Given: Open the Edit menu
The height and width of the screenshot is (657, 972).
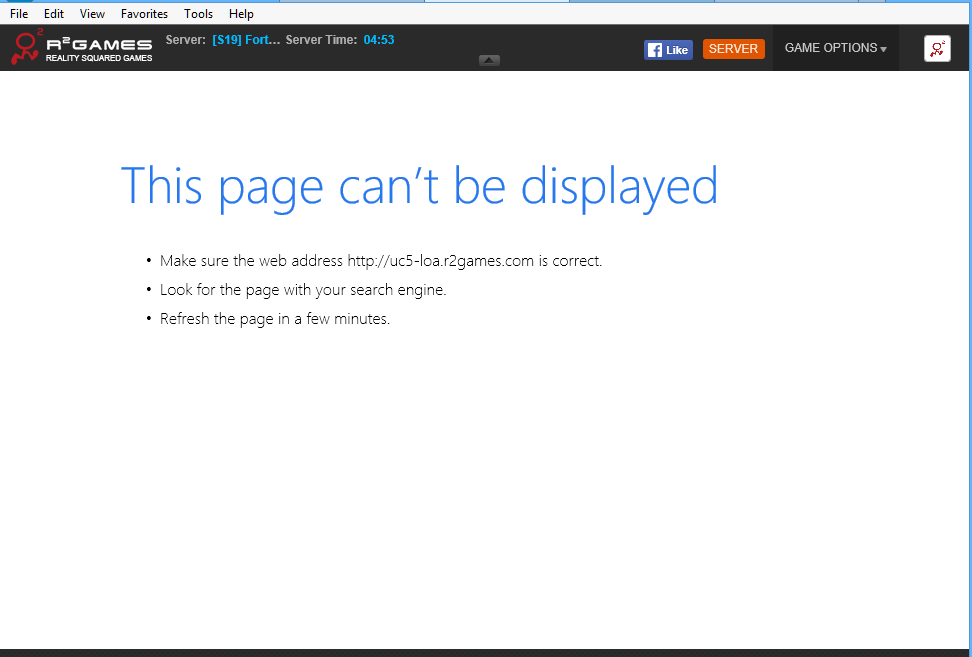Looking at the screenshot, I should 54,14.
